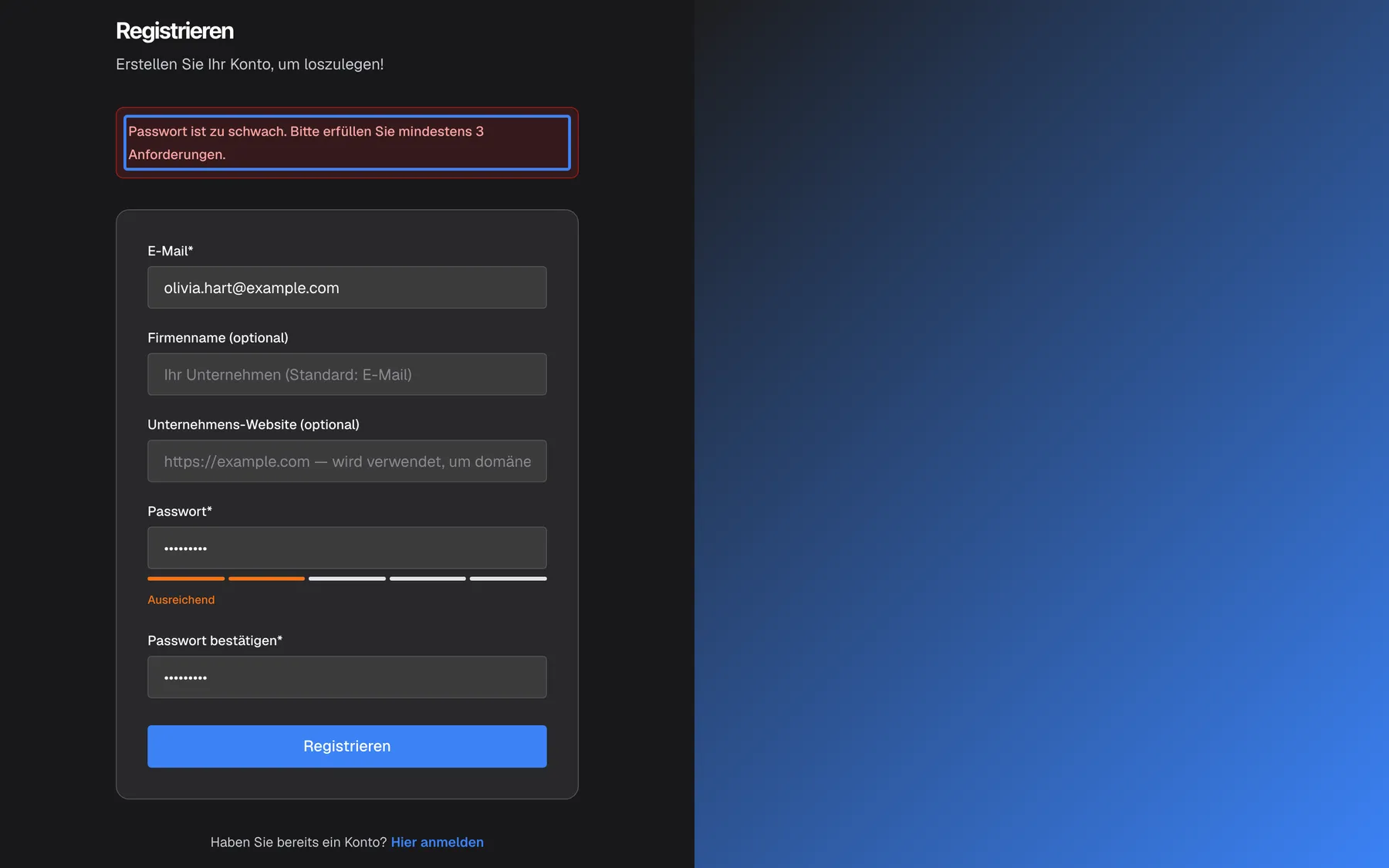This screenshot has width=1389, height=868.
Task: Click the password strength meter bar
Action: (x=347, y=579)
